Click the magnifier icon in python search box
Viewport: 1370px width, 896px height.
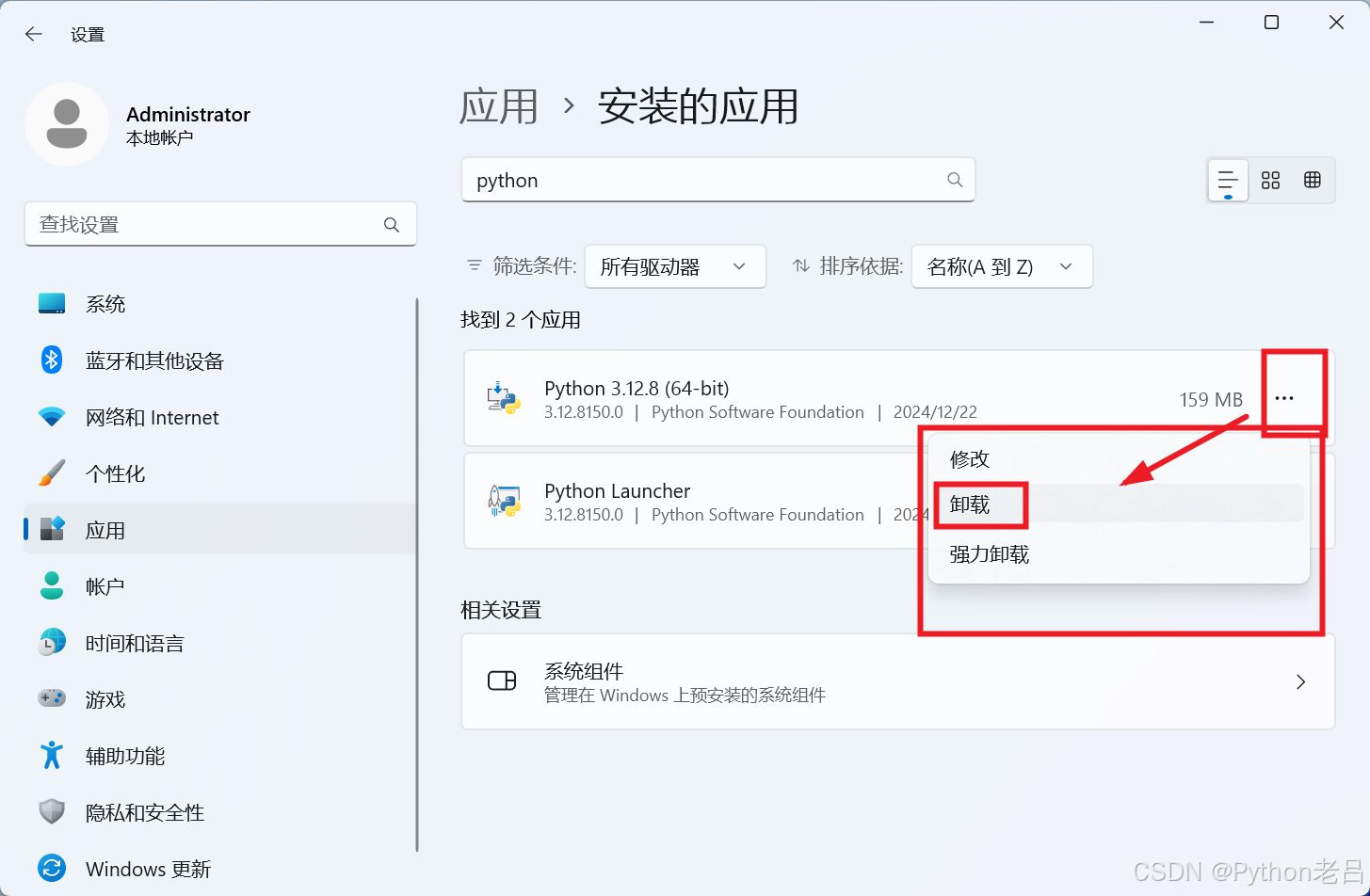[955, 180]
